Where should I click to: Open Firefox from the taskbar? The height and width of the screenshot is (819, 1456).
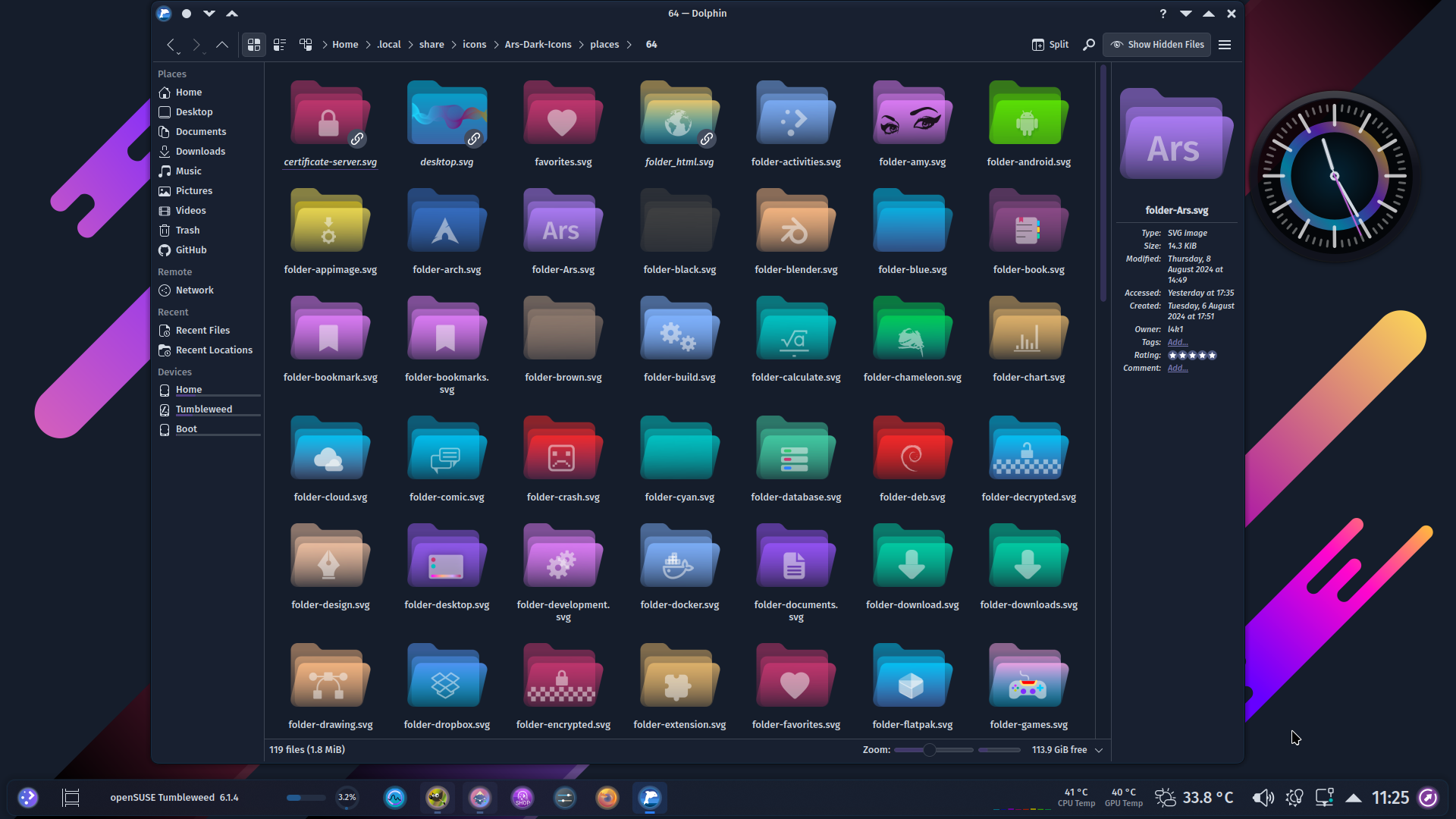click(607, 798)
